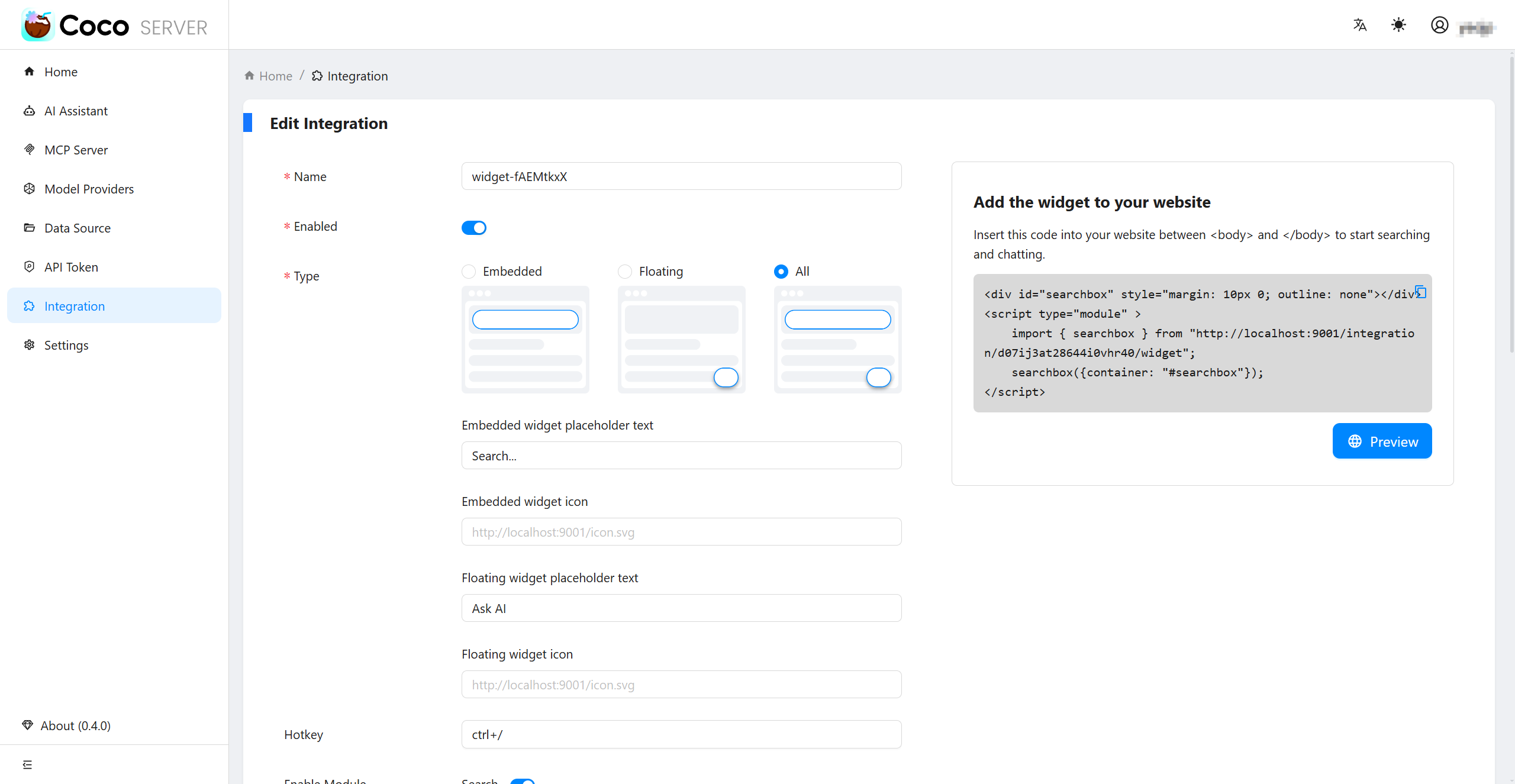Select the All type radio button
The image size is (1515, 784).
click(x=781, y=272)
